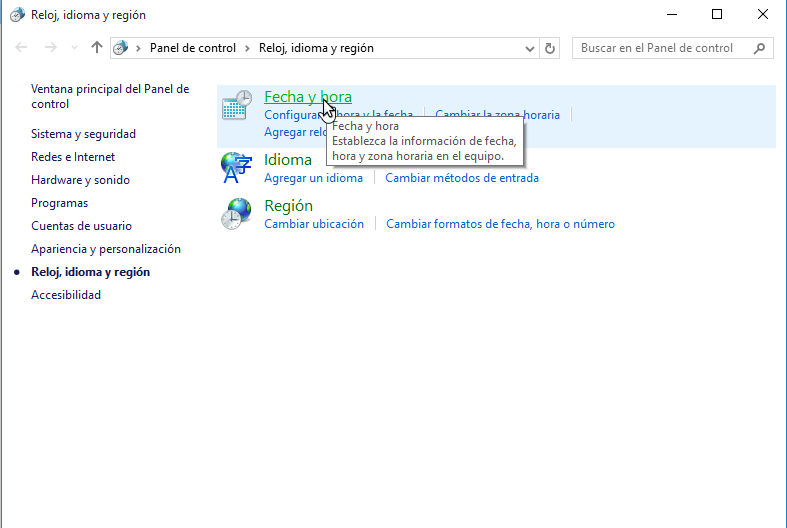Maximize the Control Panel window

pos(717,15)
